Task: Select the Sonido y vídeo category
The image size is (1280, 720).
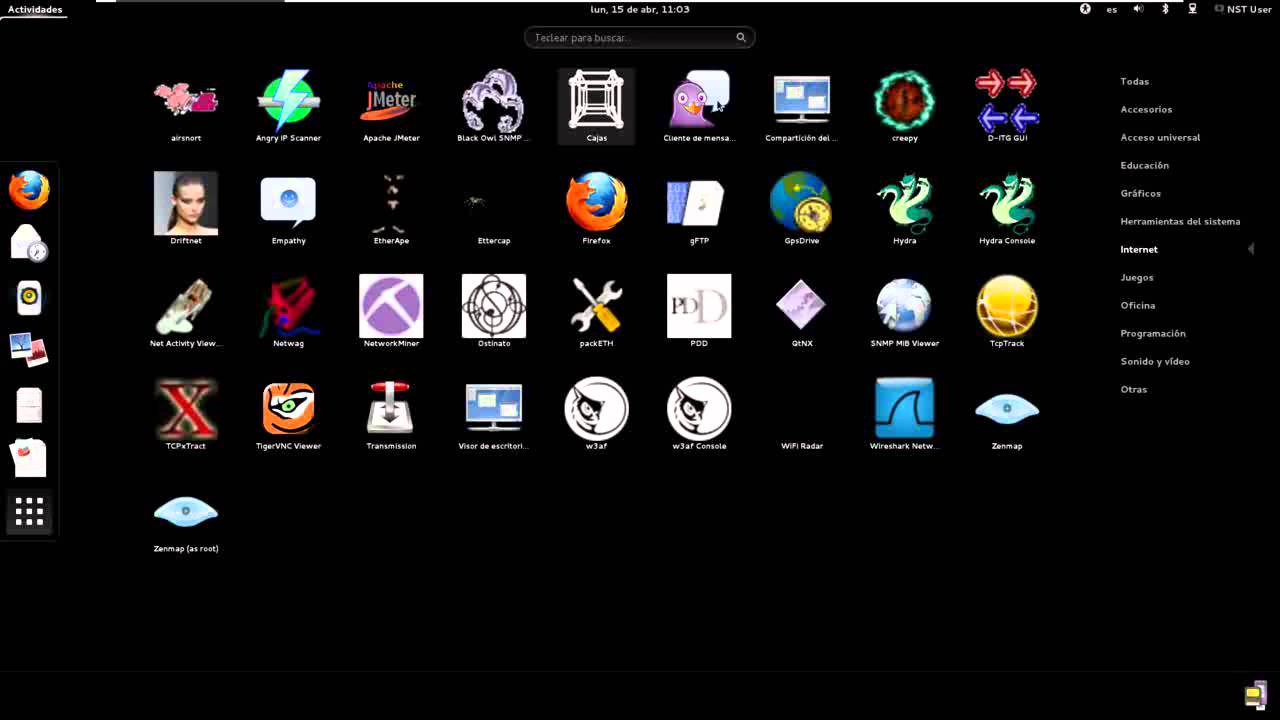Action: [1155, 361]
